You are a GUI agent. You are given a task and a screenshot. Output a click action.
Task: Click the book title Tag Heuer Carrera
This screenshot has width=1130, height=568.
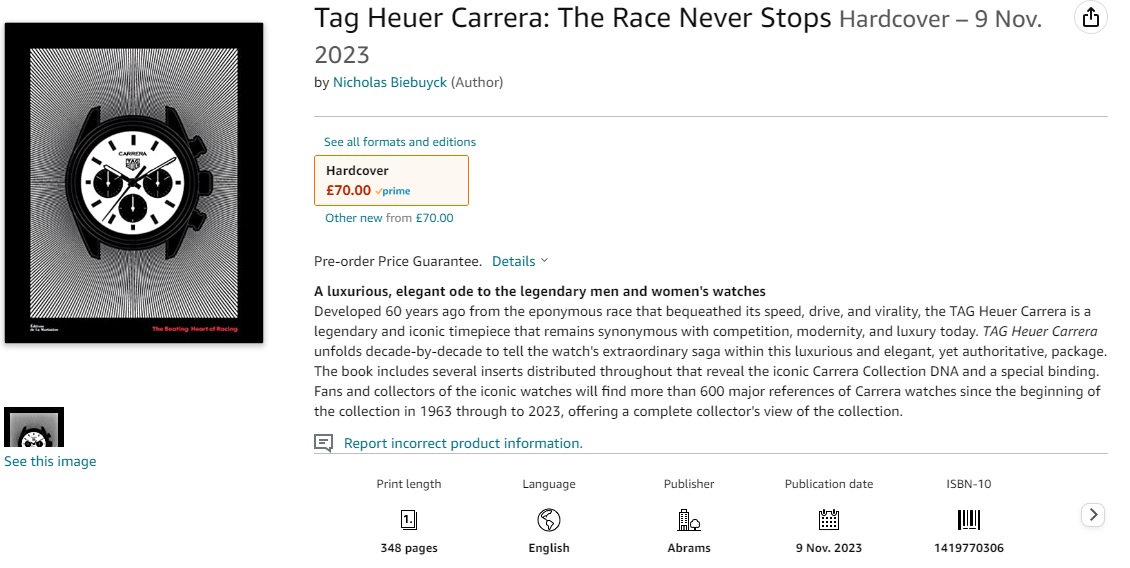point(573,18)
